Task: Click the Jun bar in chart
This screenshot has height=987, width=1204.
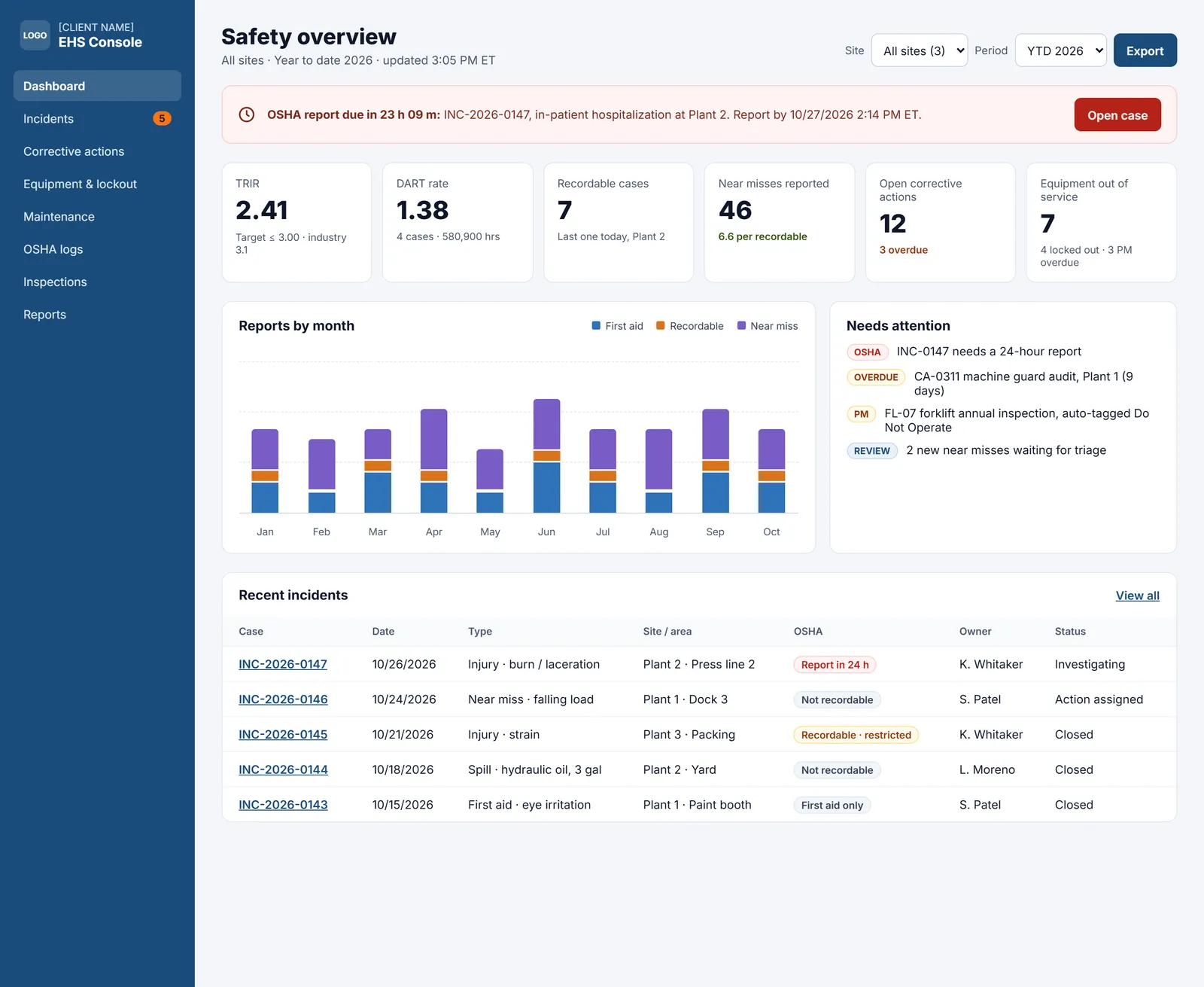Action: (x=546, y=456)
